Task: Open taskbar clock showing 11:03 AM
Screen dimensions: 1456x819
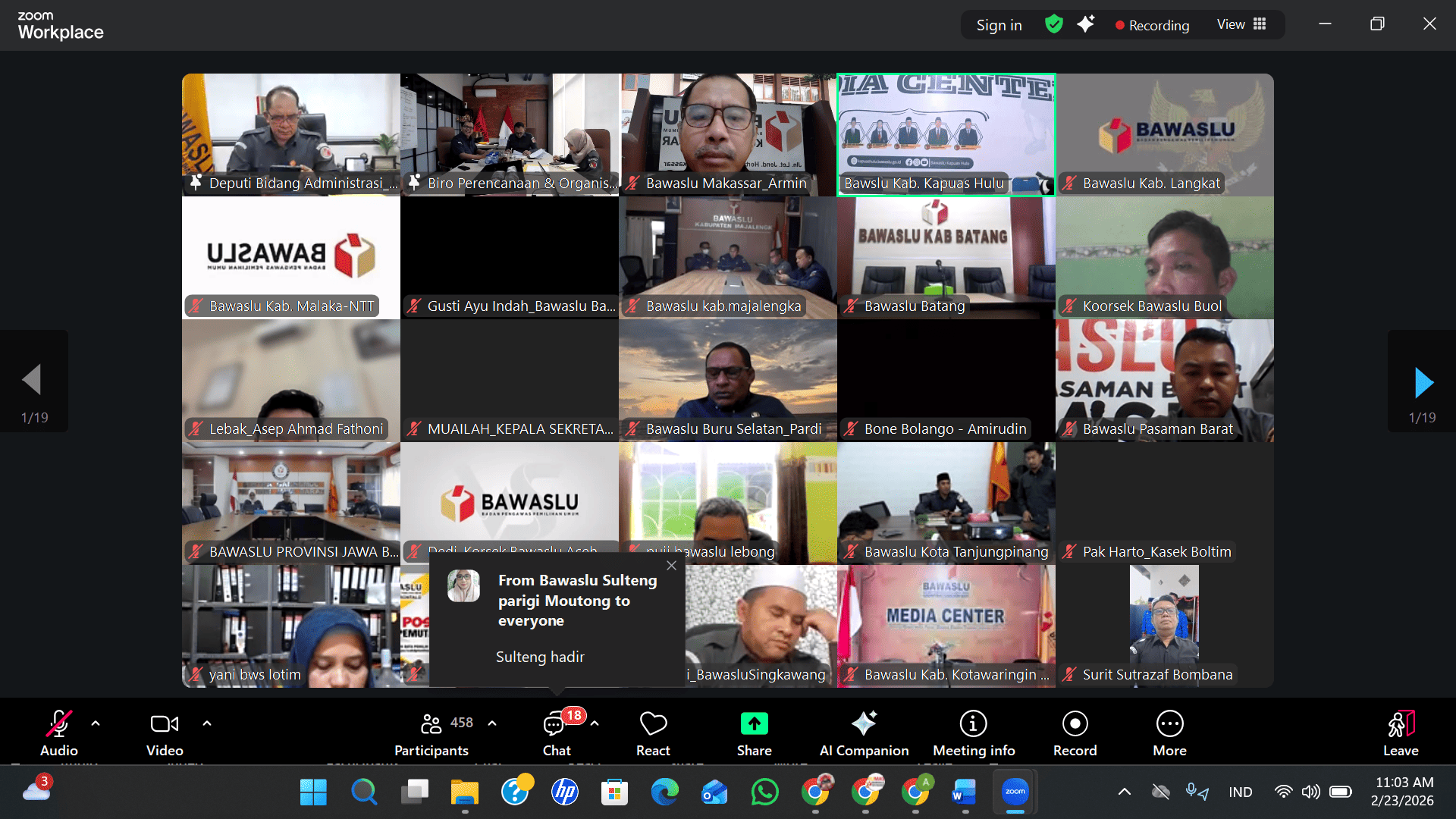Action: point(1403,792)
